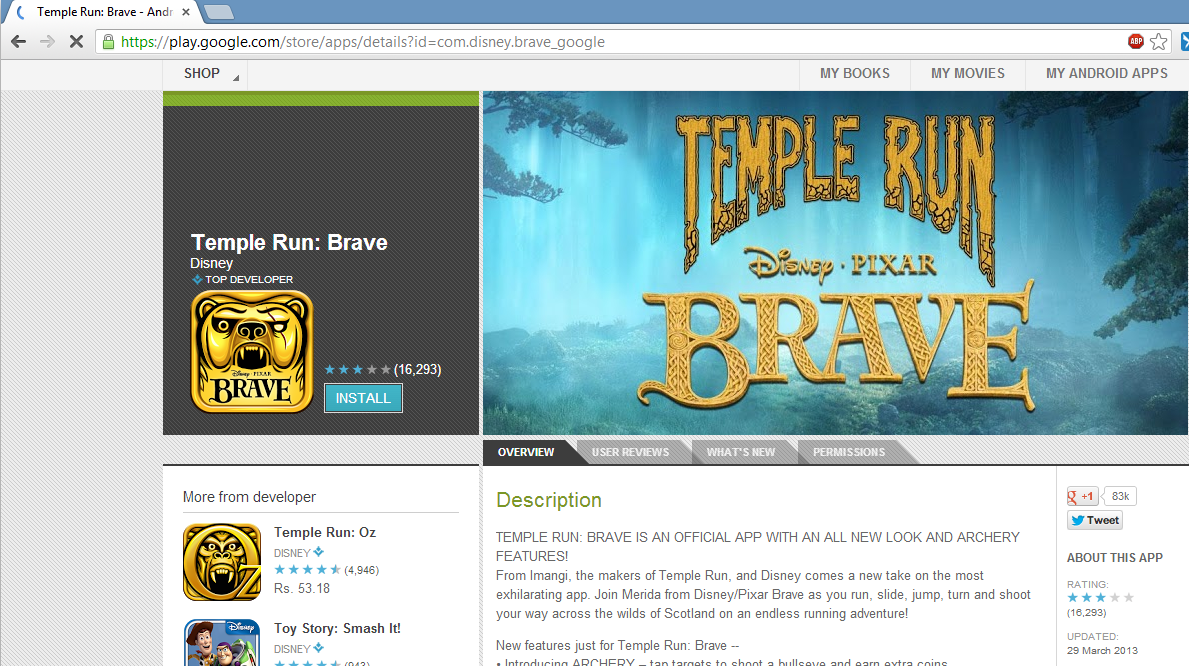The width and height of the screenshot is (1189, 666).
Task: Click the address bar URL field
Action: click(600, 42)
